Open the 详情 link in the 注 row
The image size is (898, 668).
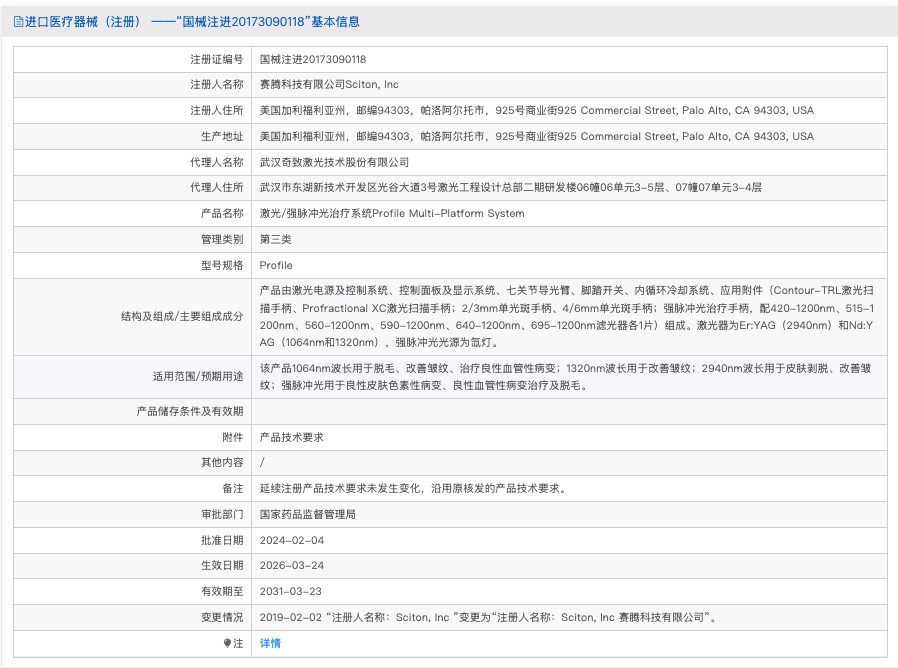(x=271, y=642)
